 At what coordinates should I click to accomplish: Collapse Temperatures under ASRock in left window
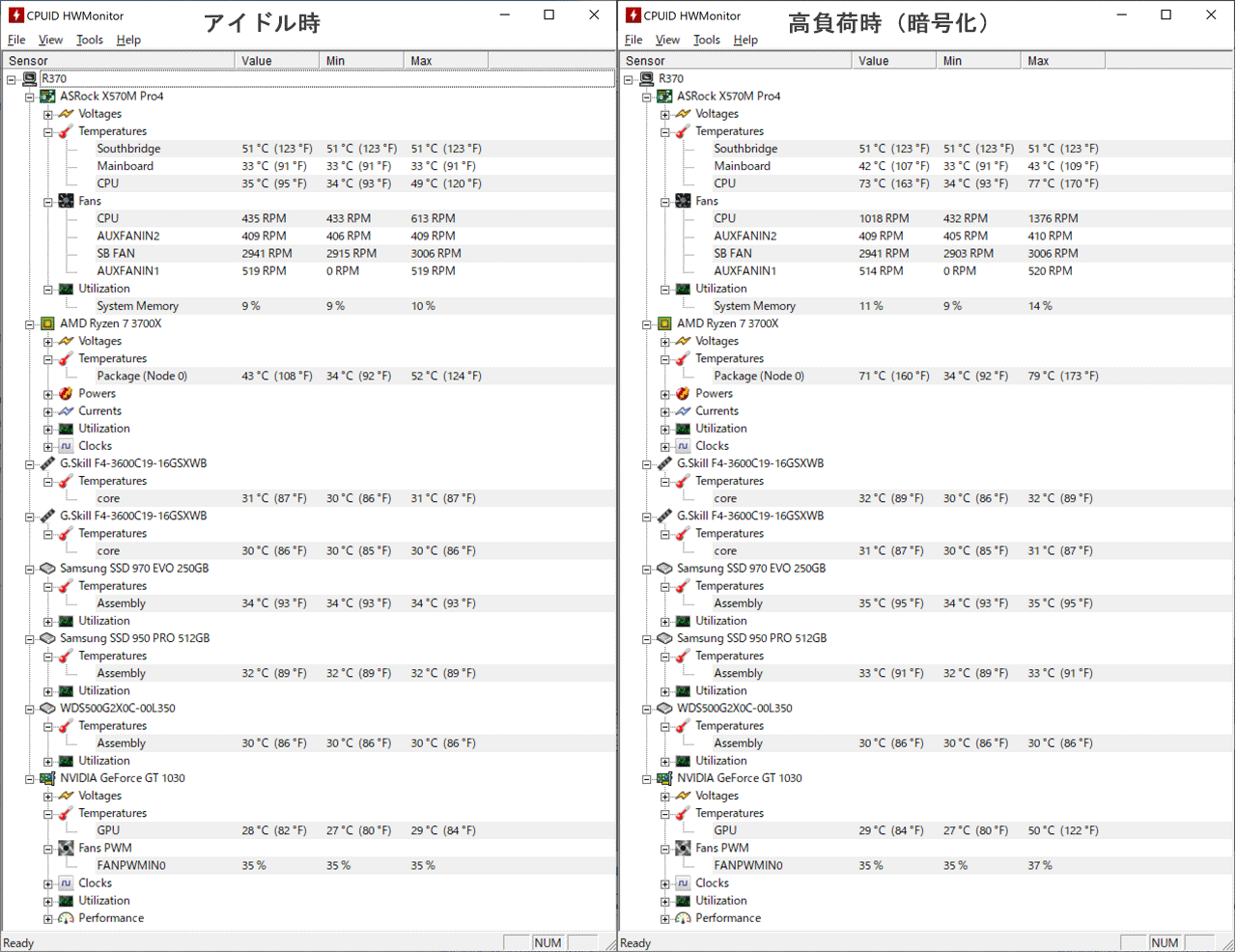pyautogui.click(x=48, y=132)
